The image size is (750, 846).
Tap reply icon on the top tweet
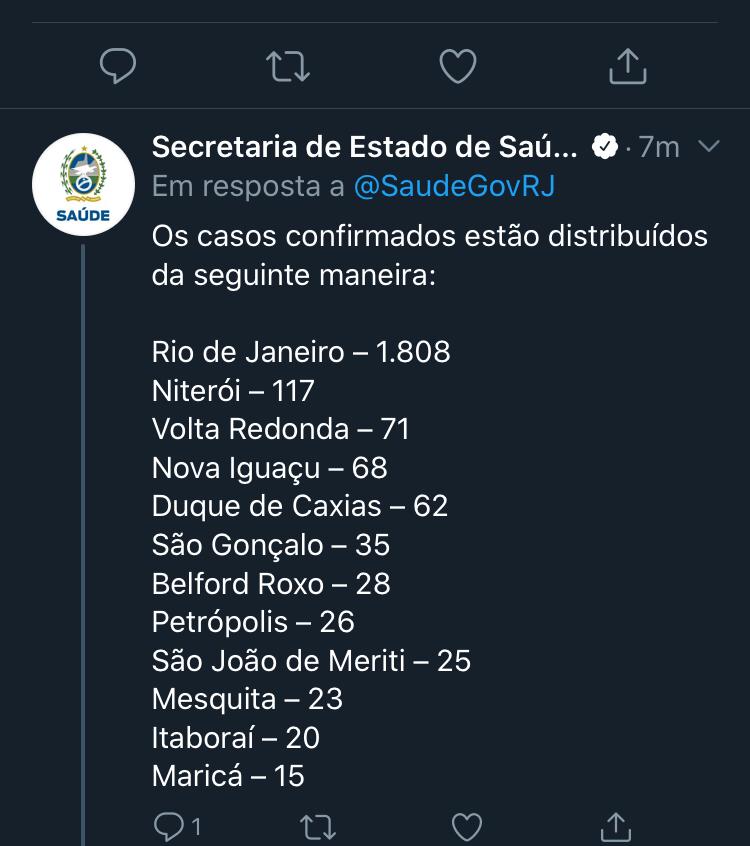click(x=118, y=66)
